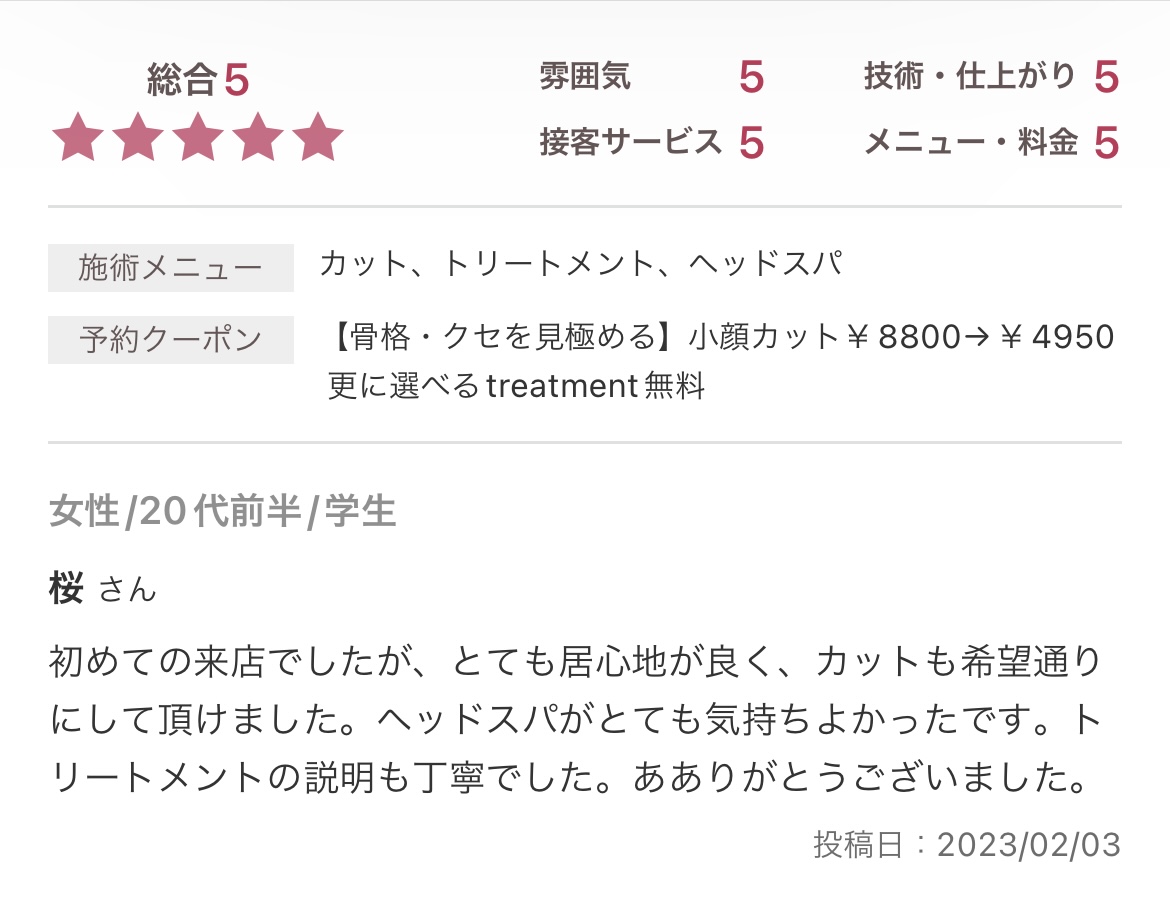Select the third (middle) rating star
This screenshot has width=1170, height=905.
point(197,138)
